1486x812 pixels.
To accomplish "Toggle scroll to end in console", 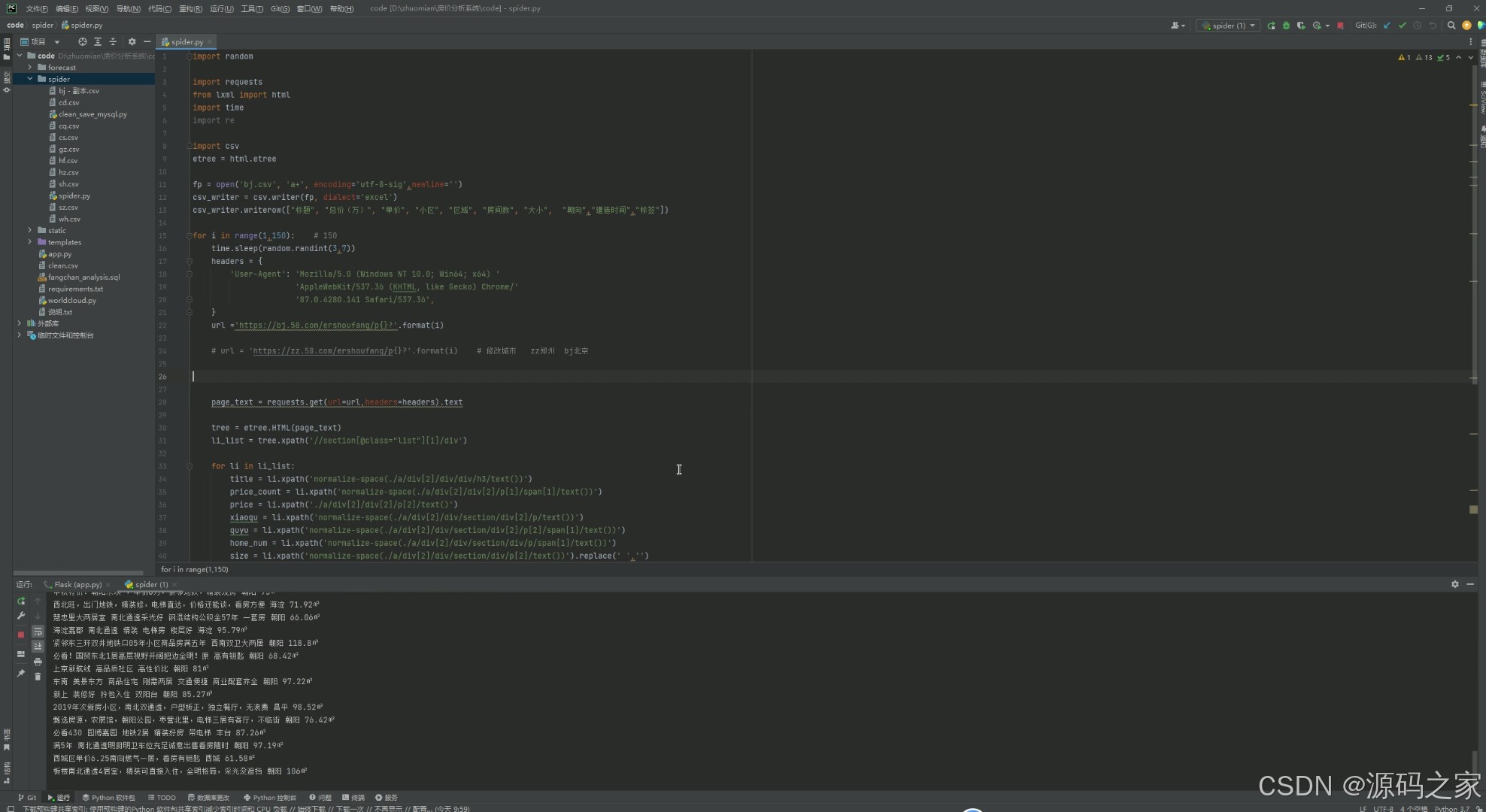I will pos(38,647).
